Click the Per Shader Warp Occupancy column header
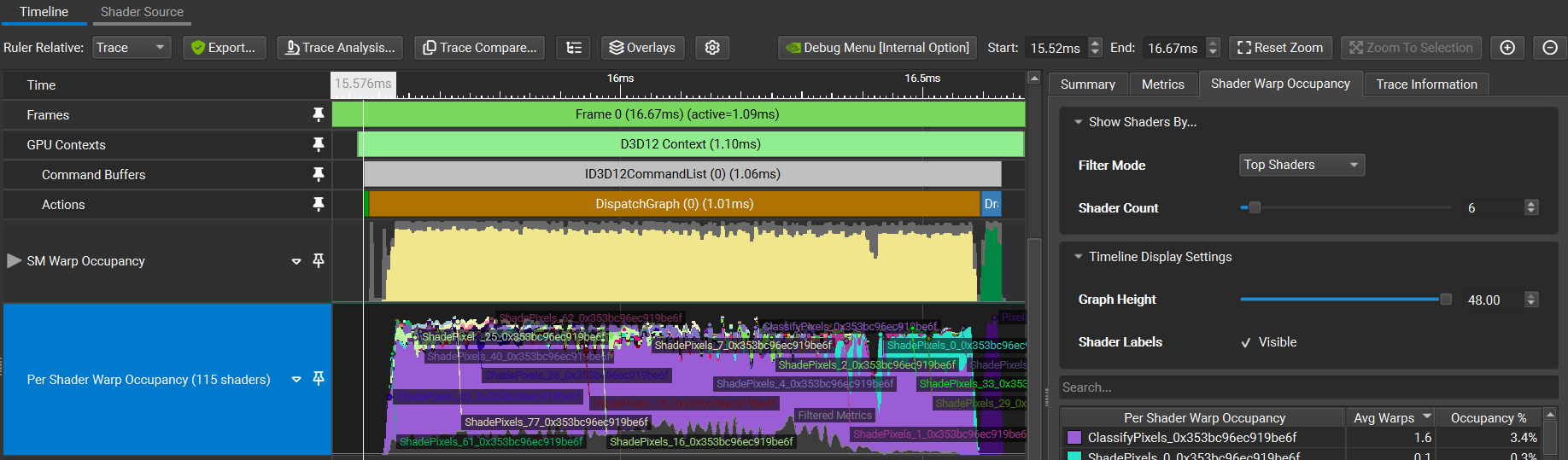Screen dimensions: 1568x460 click(1204, 418)
